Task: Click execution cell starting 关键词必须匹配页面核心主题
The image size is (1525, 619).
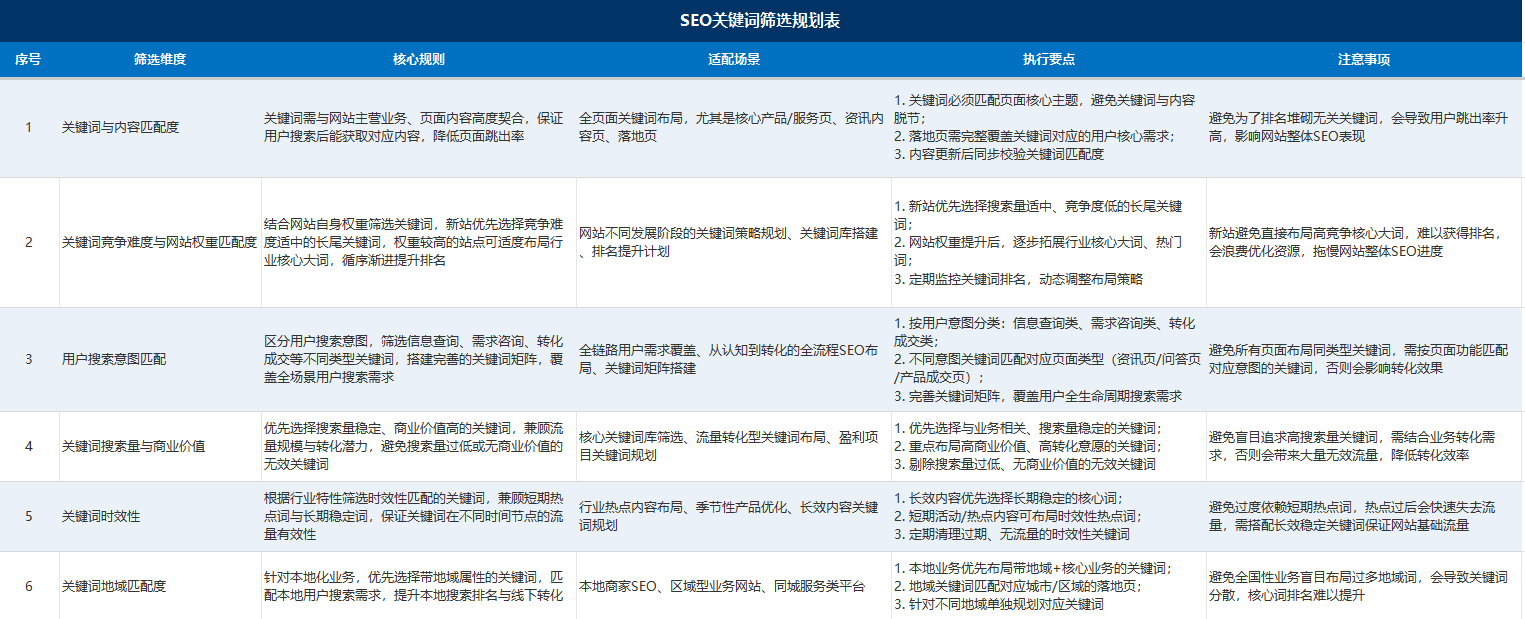Action: tap(1049, 128)
